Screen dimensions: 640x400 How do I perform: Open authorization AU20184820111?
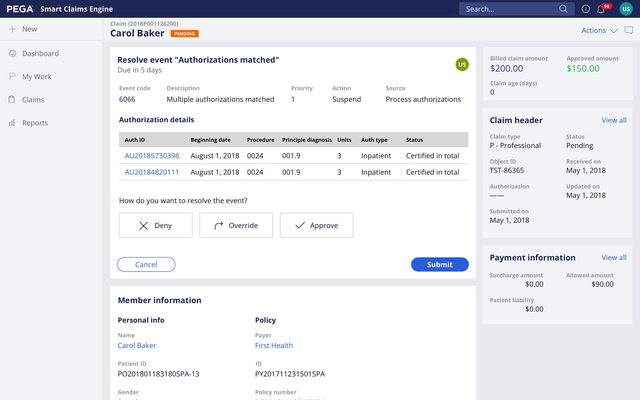pos(152,172)
